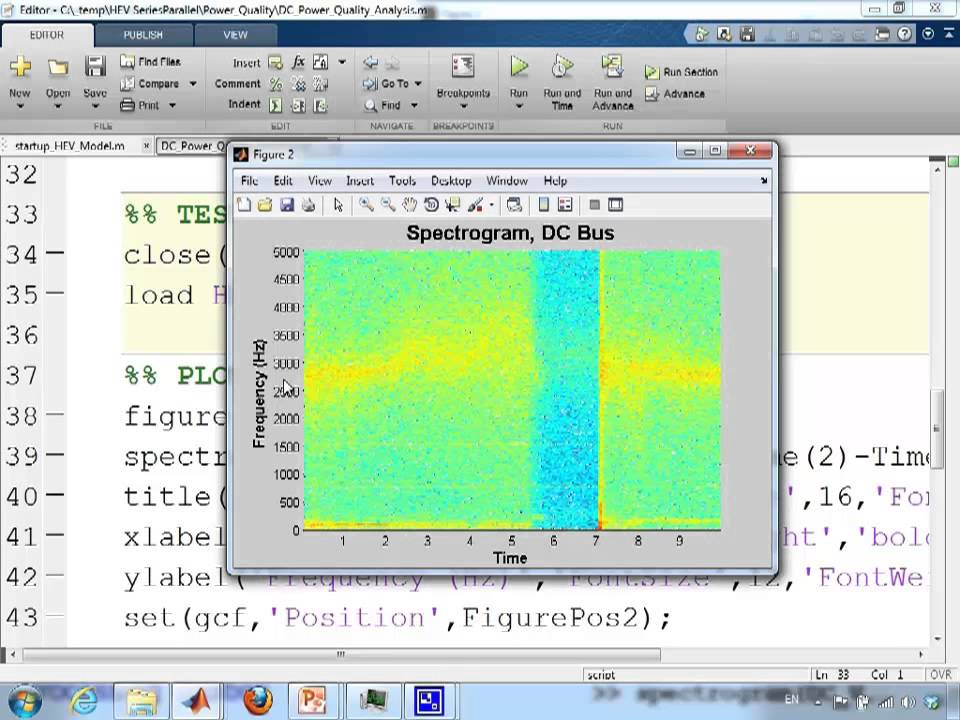
Task: Expand the Print dropdown arrow
Action: 173,105
